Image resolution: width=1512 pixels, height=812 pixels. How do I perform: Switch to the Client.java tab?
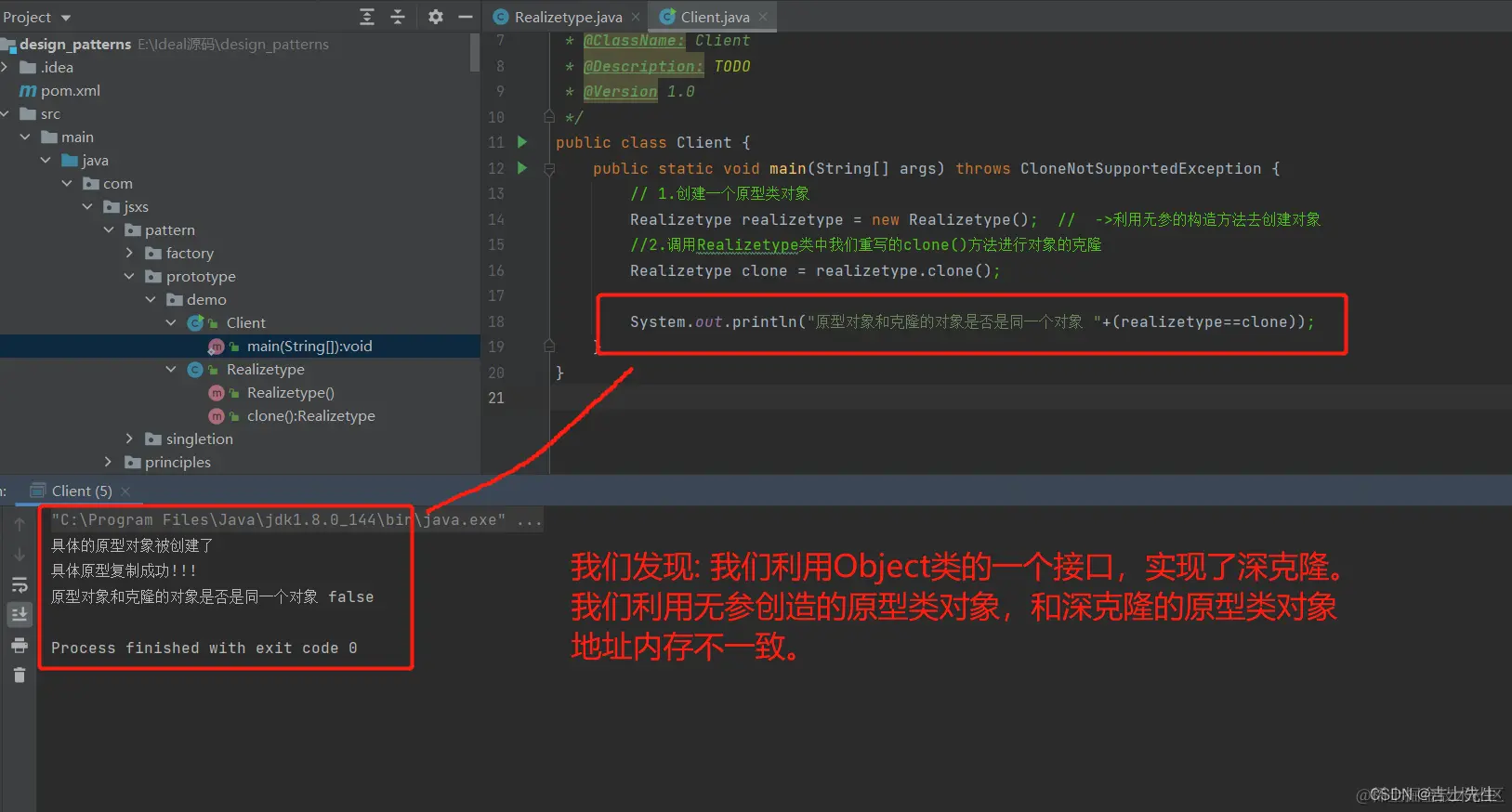coord(715,17)
